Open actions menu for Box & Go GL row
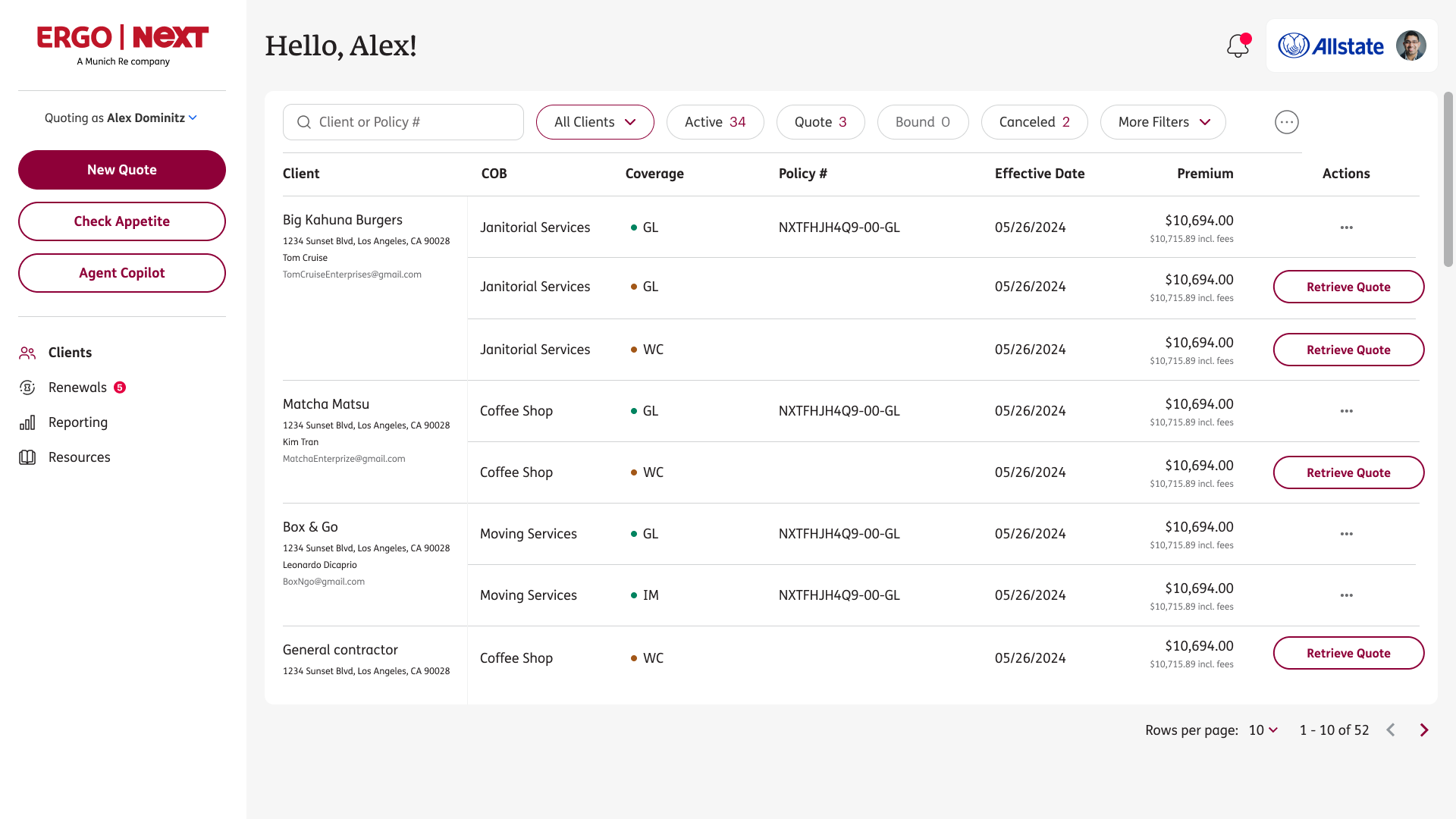This screenshot has width=1456, height=819. (x=1347, y=534)
